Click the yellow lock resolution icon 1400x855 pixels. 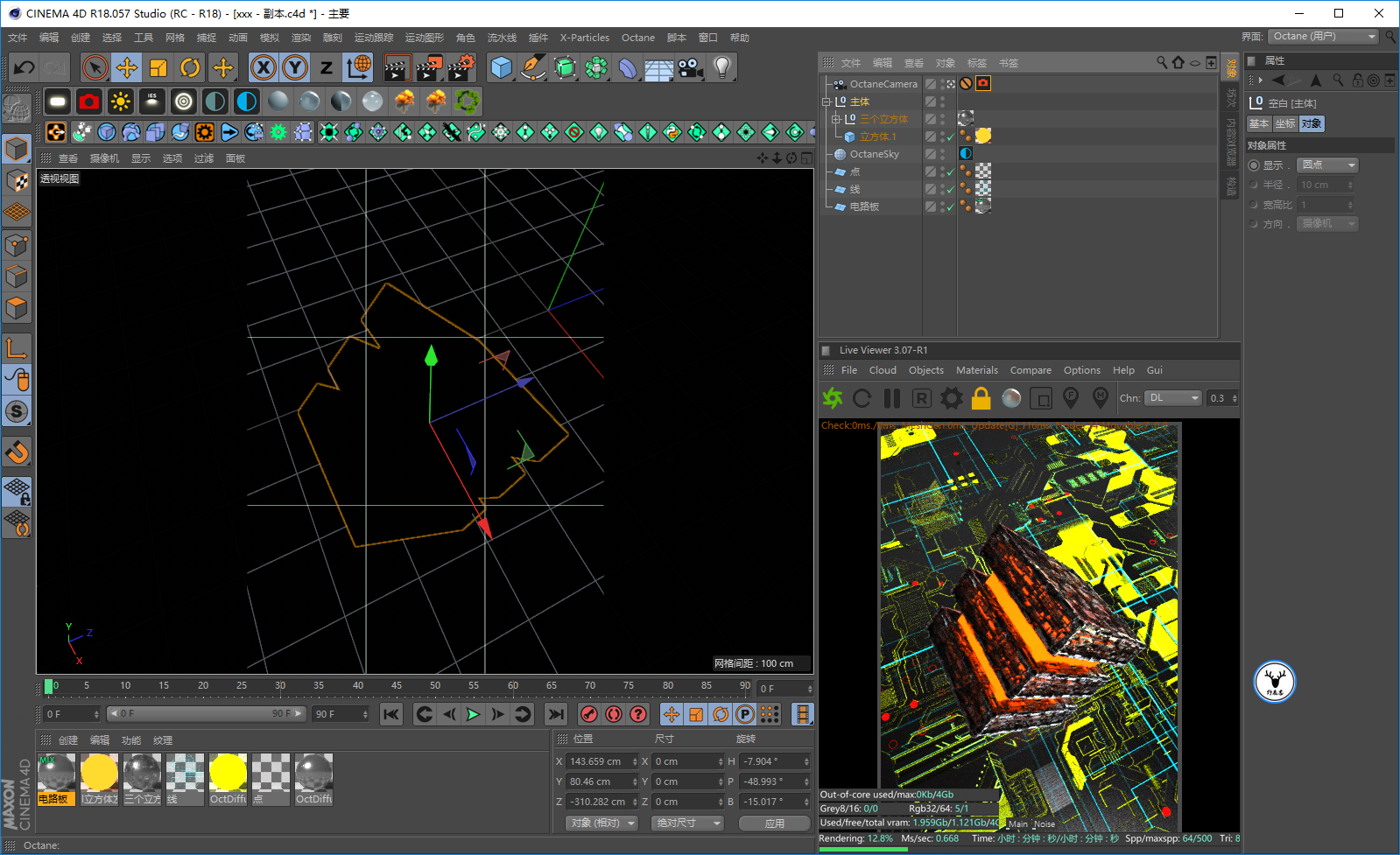click(981, 398)
